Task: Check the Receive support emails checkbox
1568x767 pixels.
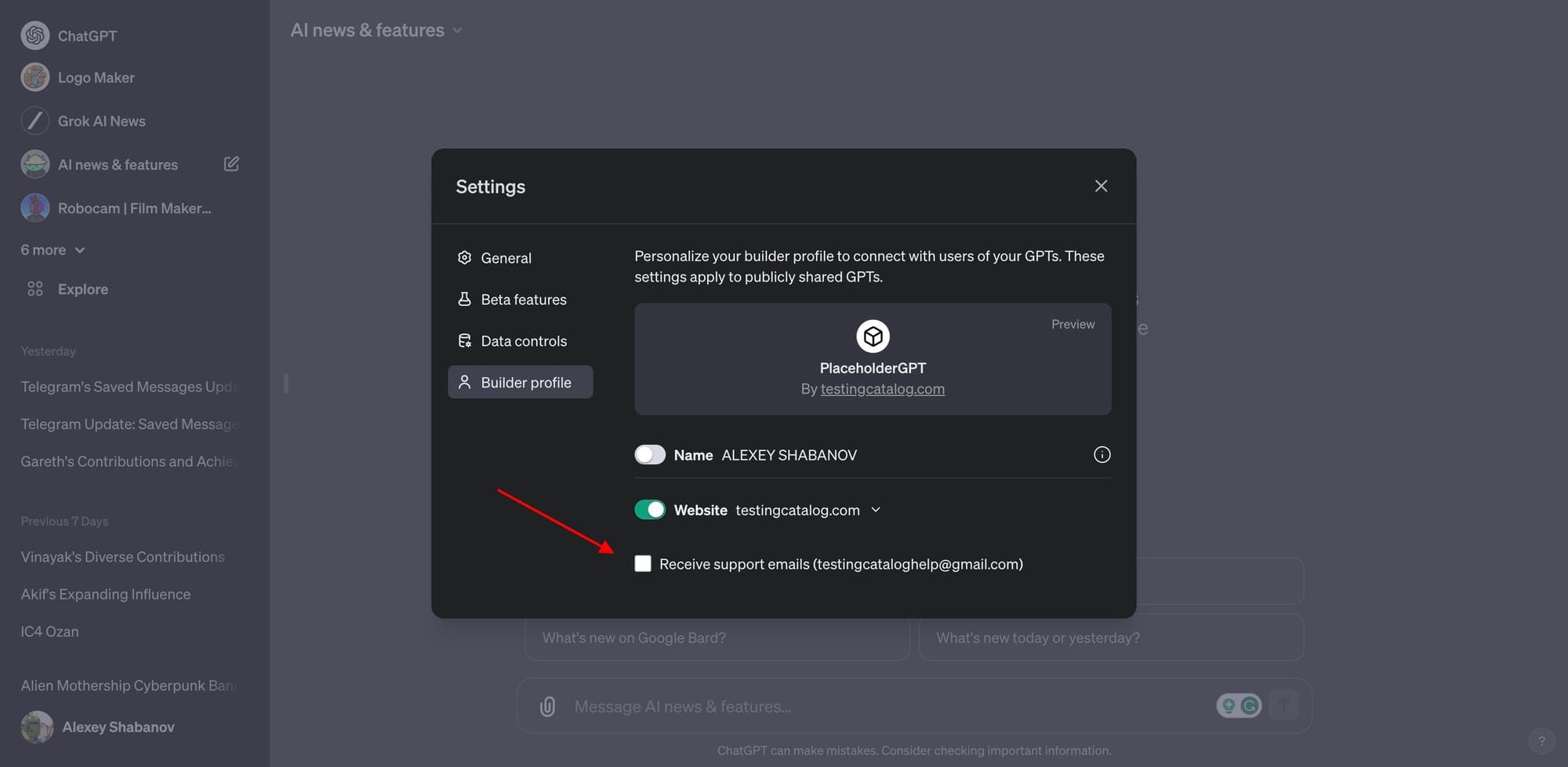Action: [643, 564]
